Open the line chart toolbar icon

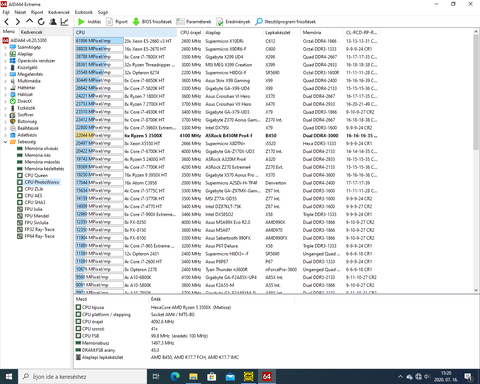(x=64, y=22)
